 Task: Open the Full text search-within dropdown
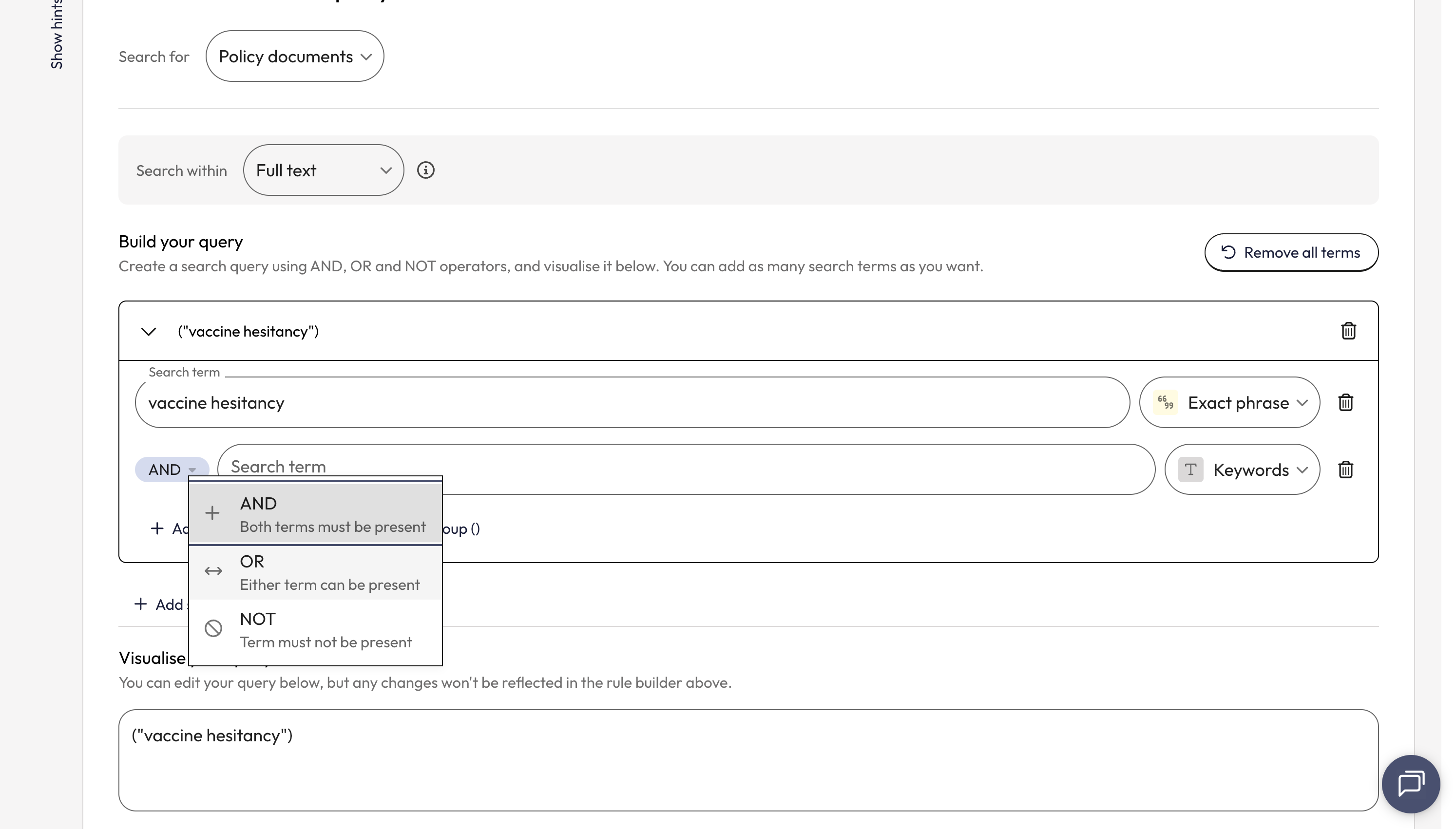click(x=324, y=170)
